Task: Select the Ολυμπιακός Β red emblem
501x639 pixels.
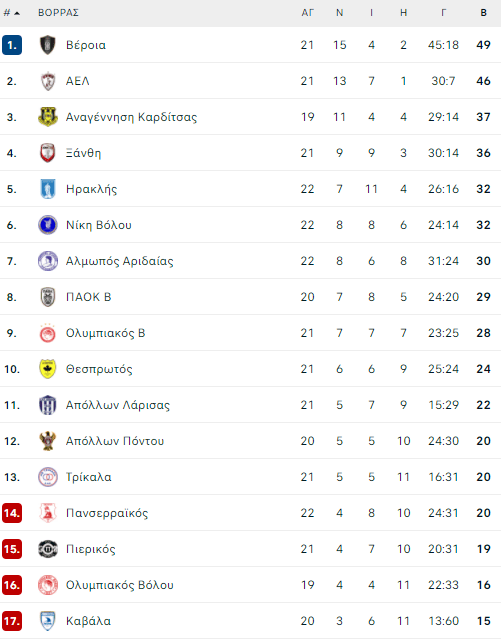Action: [48, 333]
